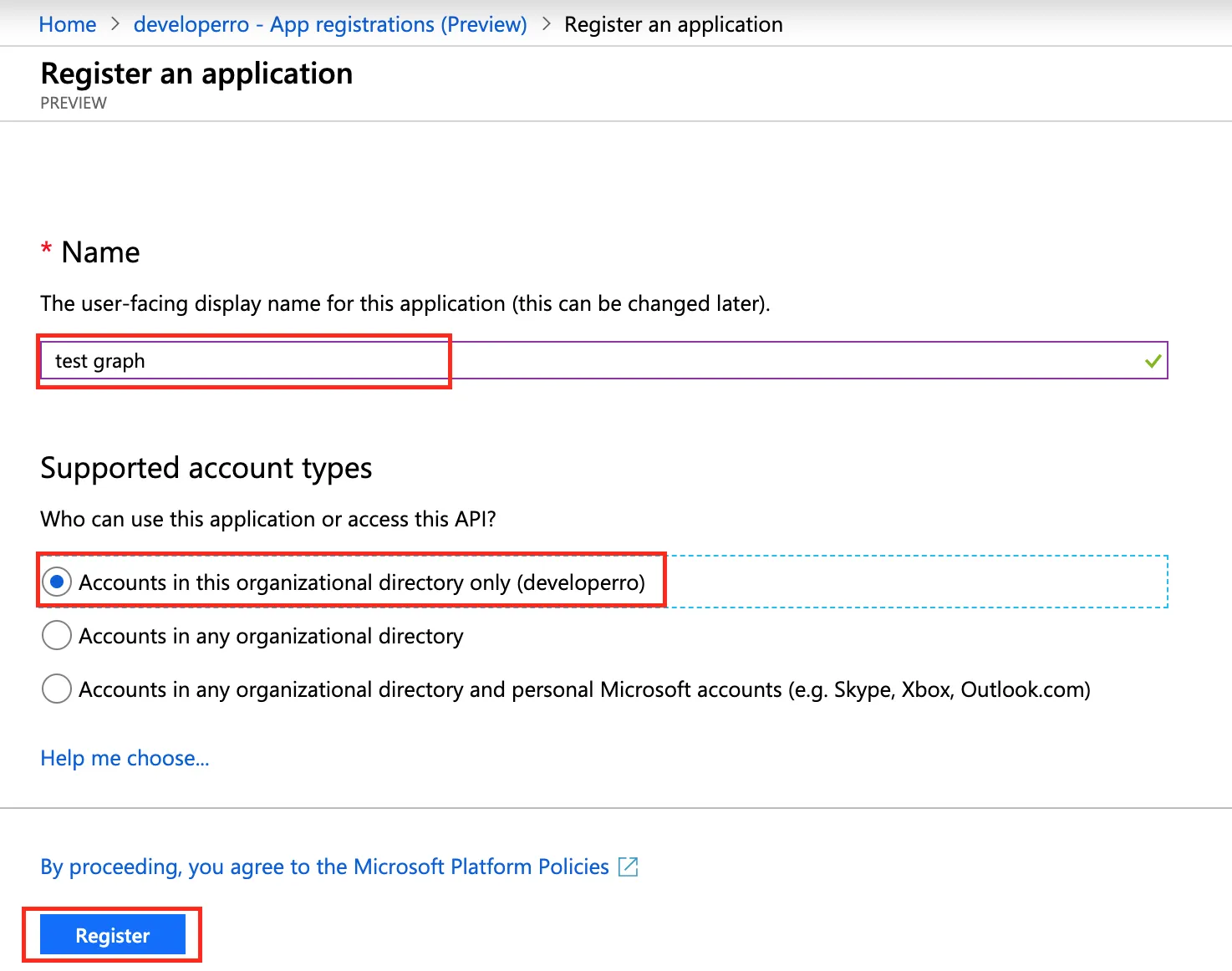Click the user-facing display name description text
This screenshot has width=1232, height=971.
(405, 303)
